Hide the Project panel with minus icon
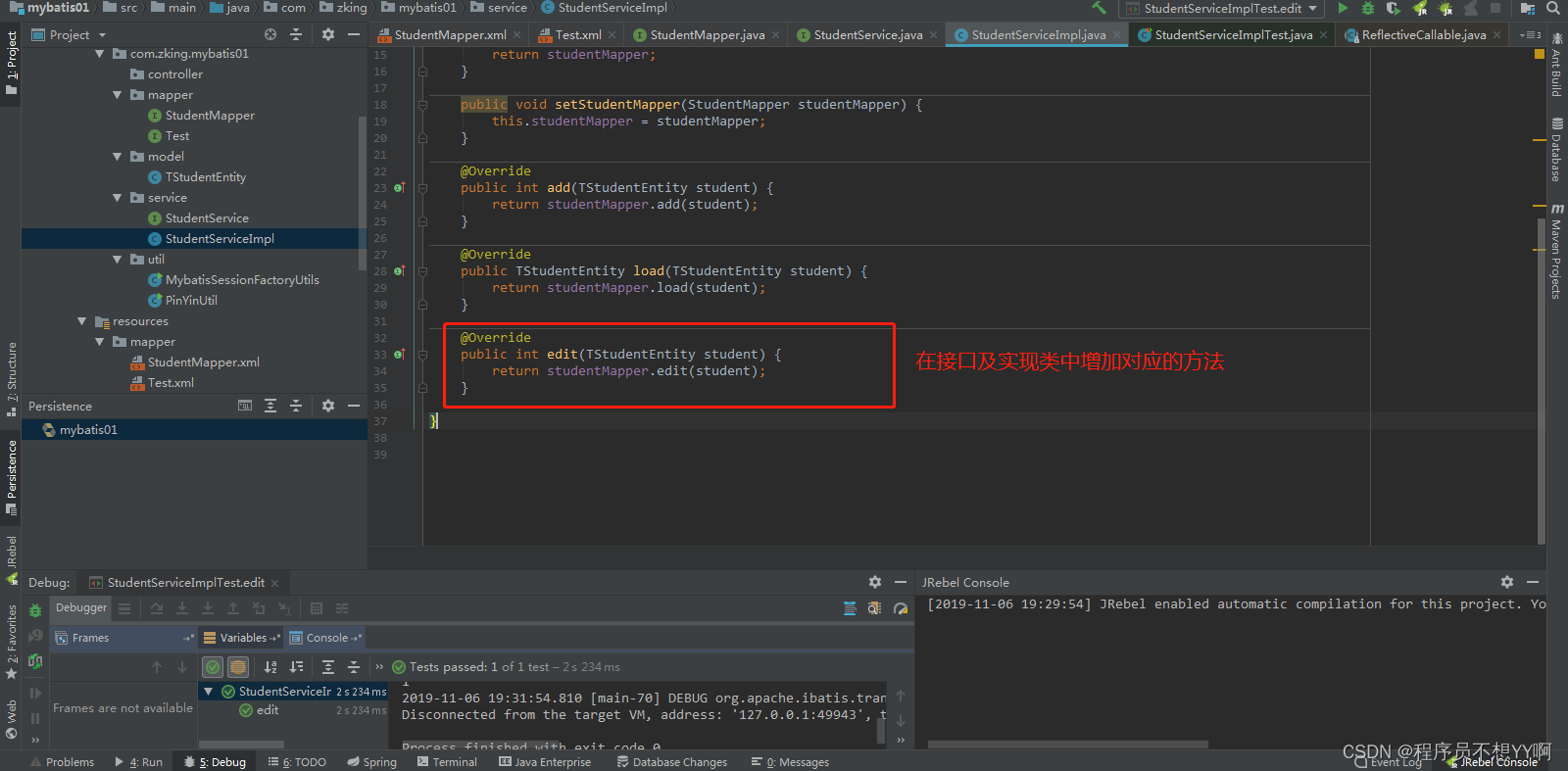1568x771 pixels. click(354, 34)
